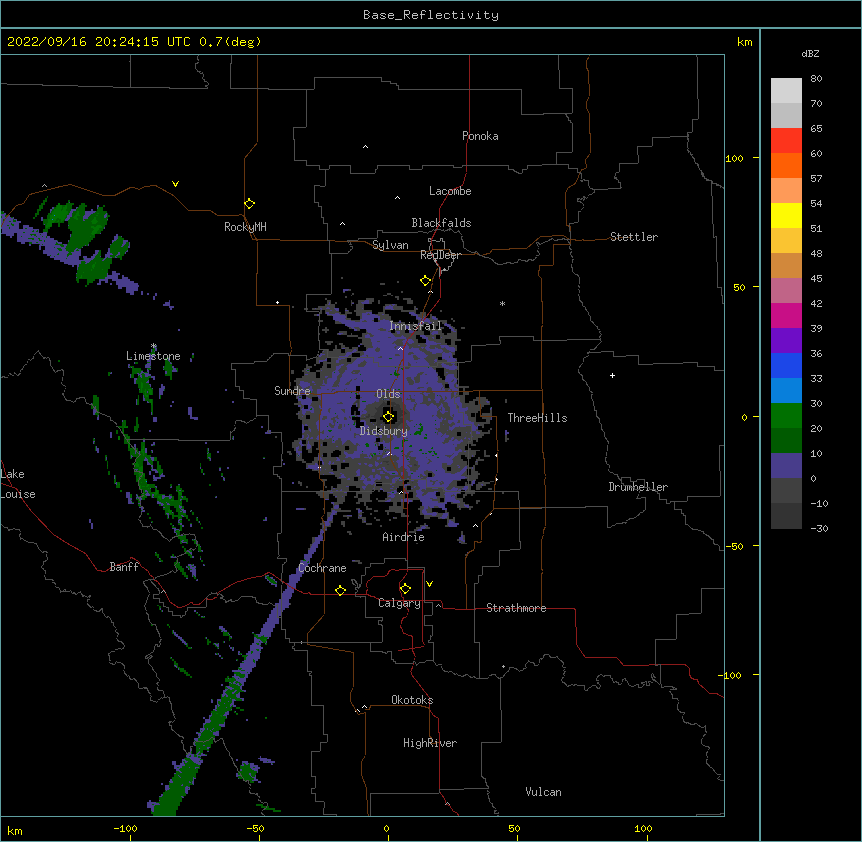Pick the purple 39 dBZ legend swatch

[x=786, y=341]
